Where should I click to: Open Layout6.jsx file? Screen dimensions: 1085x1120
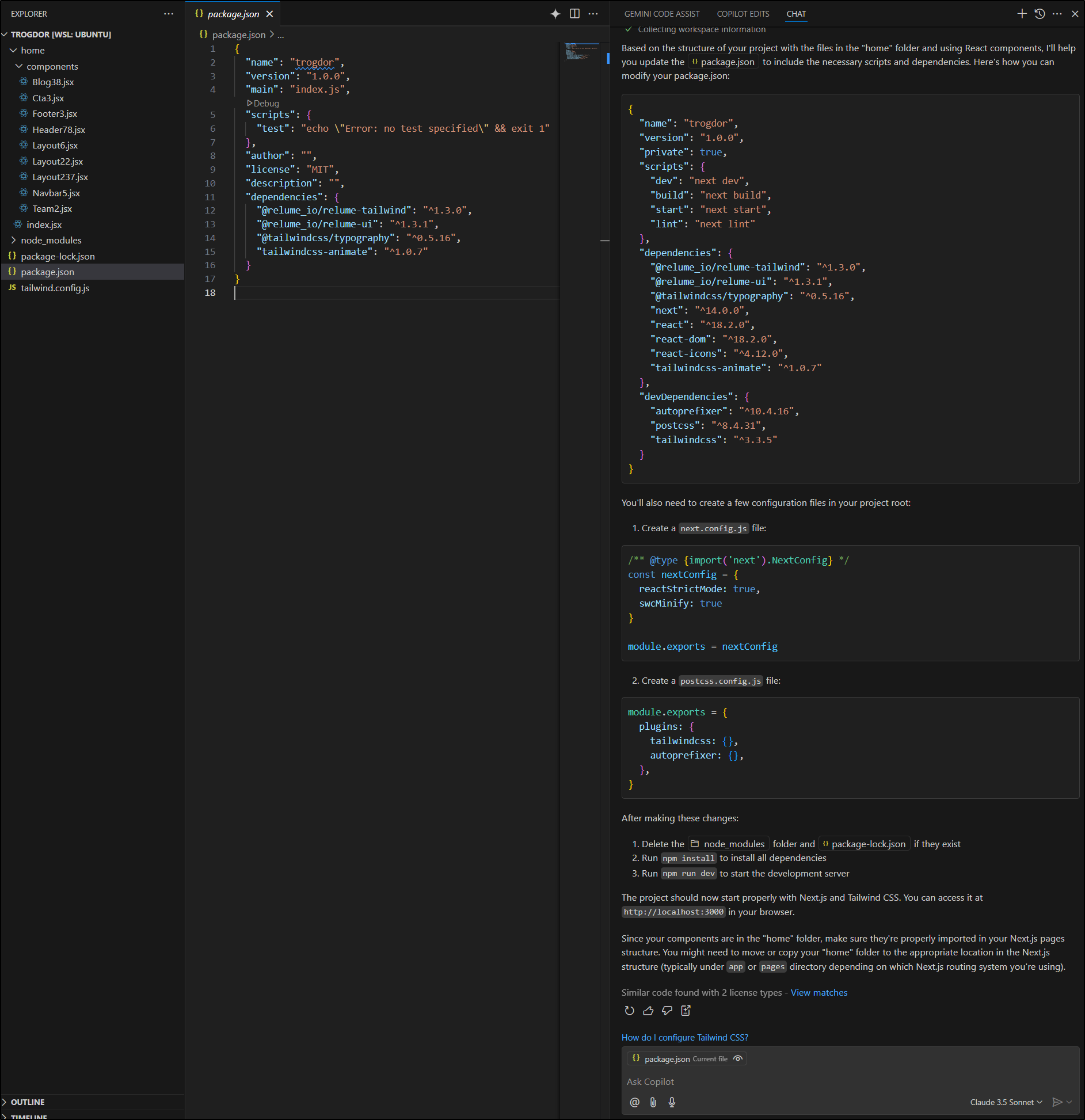[55, 146]
